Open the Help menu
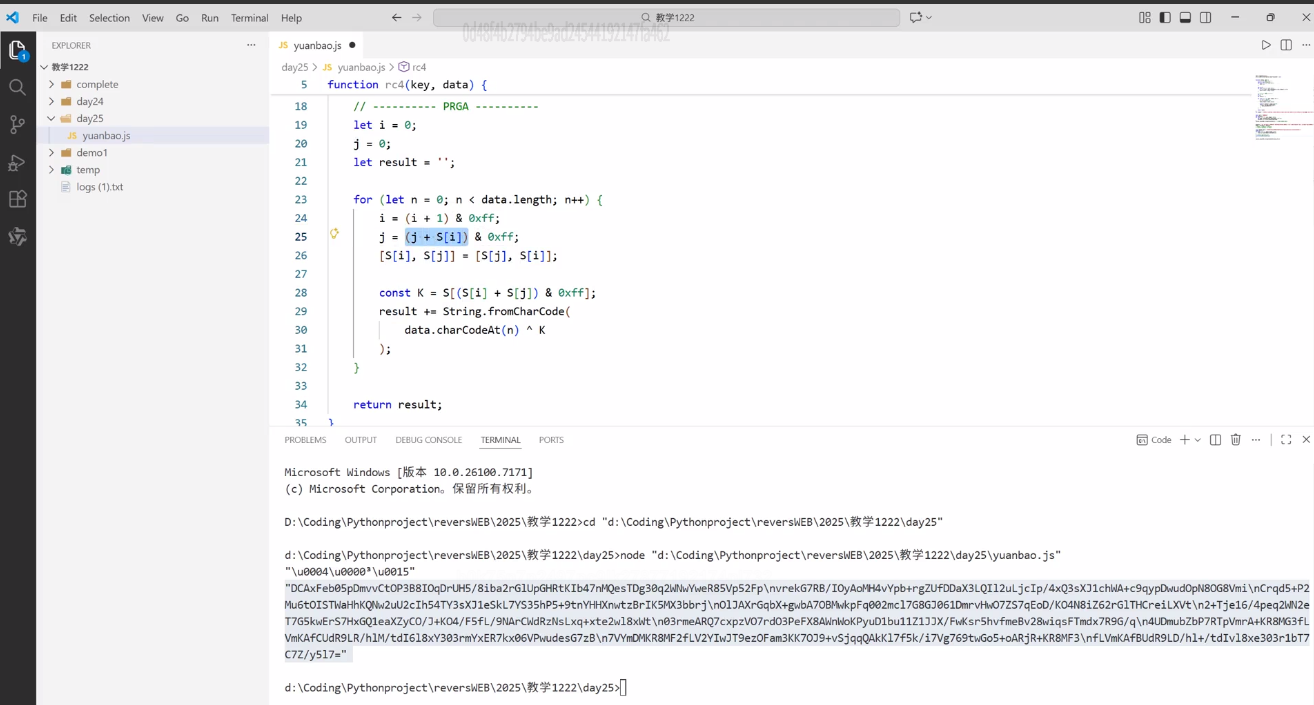 click(291, 17)
